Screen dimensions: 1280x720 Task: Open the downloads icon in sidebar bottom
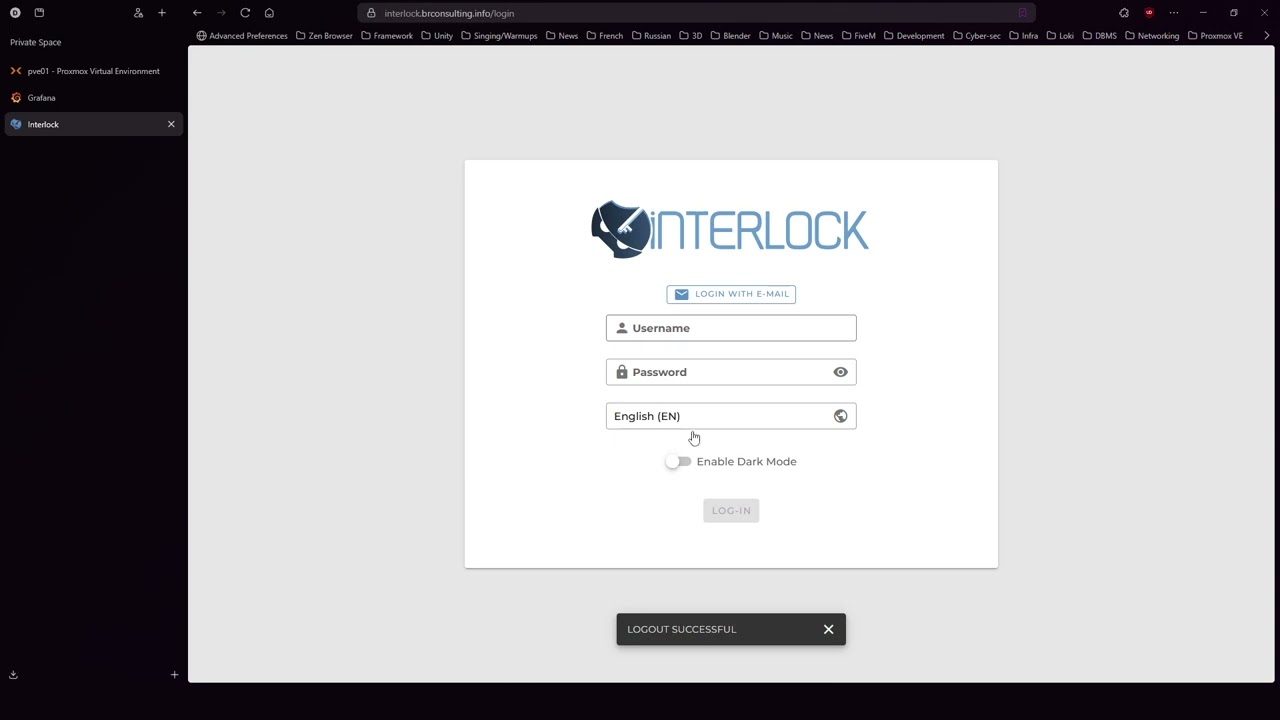tap(13, 675)
